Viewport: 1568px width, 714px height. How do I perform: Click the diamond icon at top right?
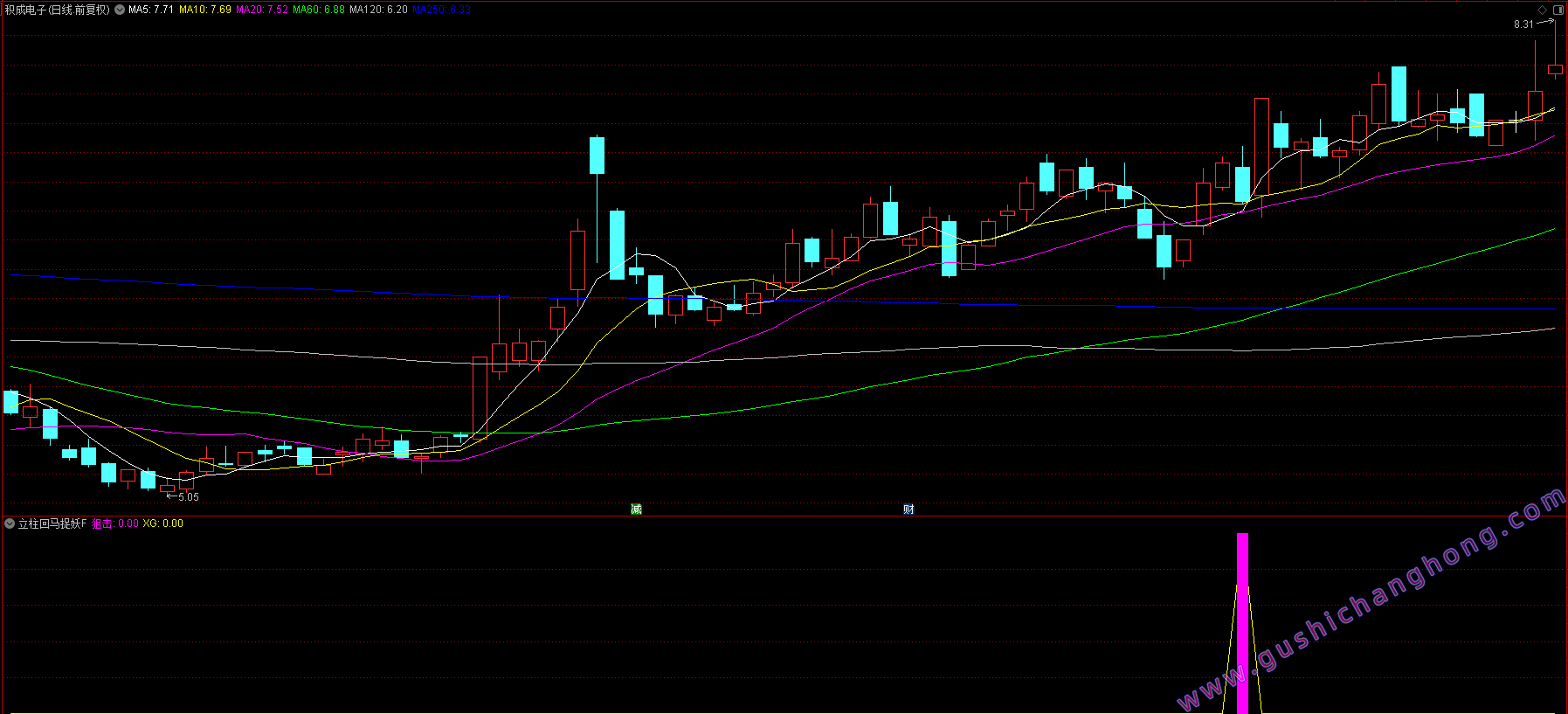(1543, 10)
